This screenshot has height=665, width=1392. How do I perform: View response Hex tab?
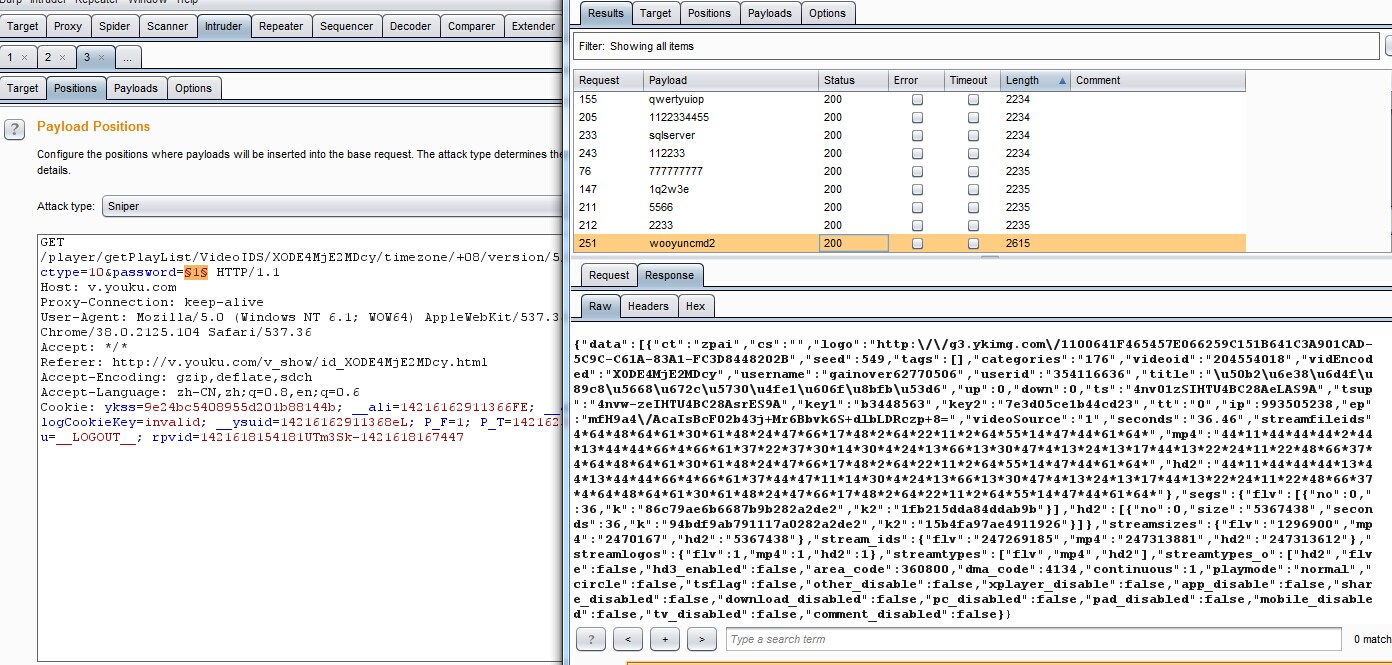point(696,307)
